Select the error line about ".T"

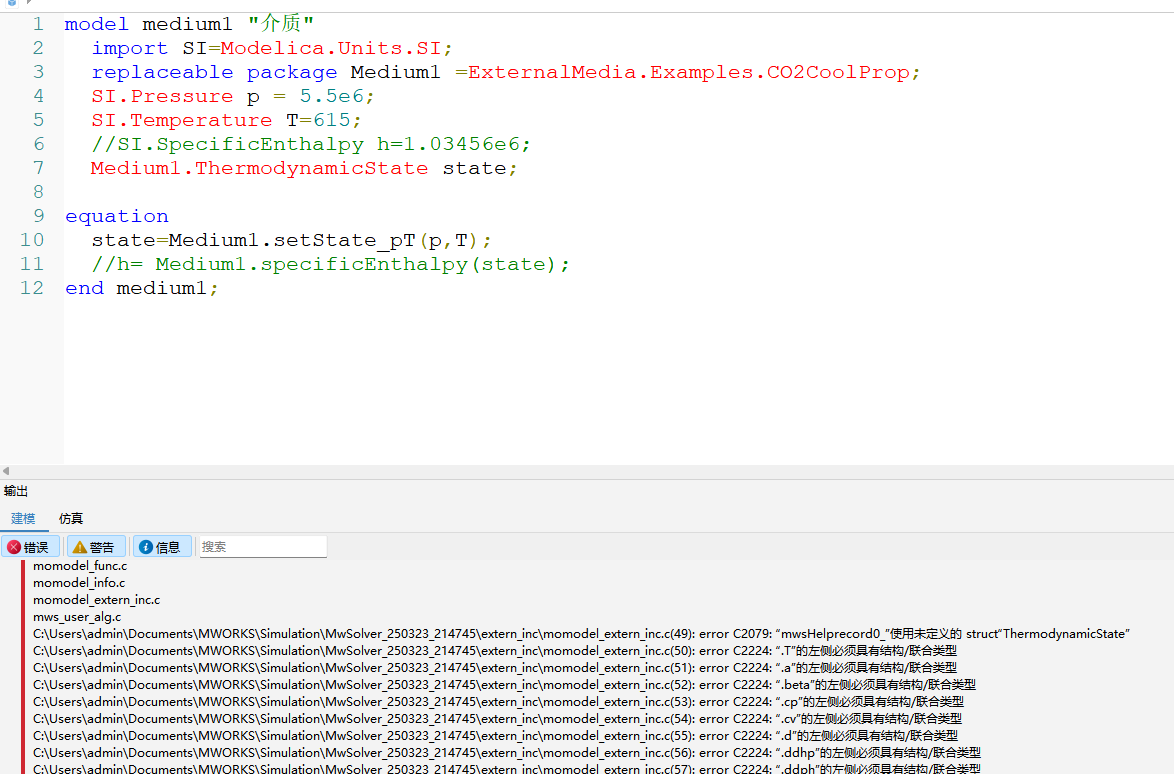(495, 651)
